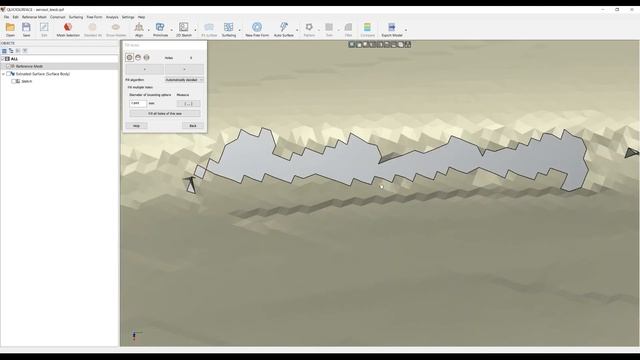The width and height of the screenshot is (640, 360).
Task: Click the previous hole arrow button
Action: pyautogui.click(x=144, y=69)
